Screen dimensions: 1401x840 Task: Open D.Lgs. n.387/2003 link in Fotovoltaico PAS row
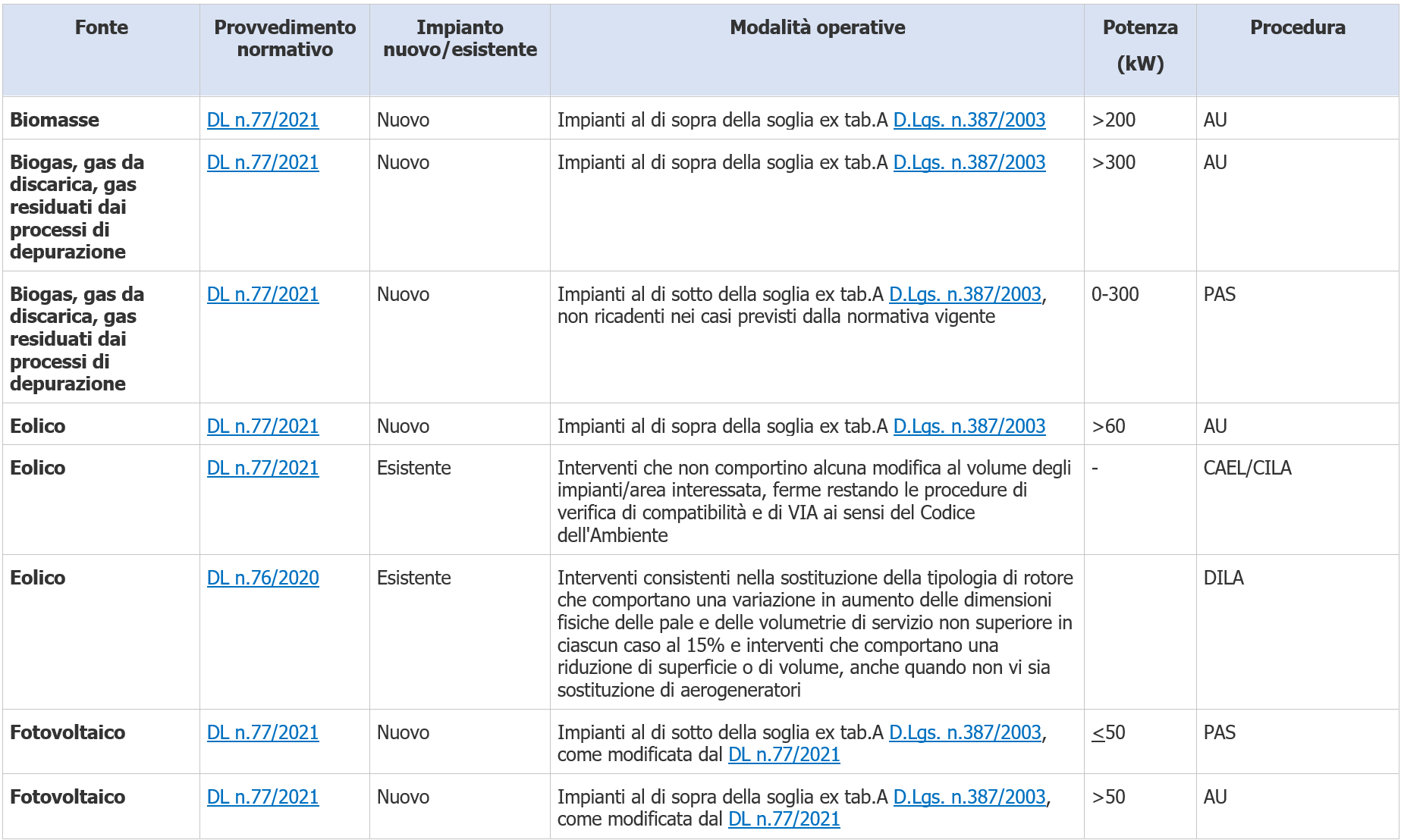(x=965, y=732)
